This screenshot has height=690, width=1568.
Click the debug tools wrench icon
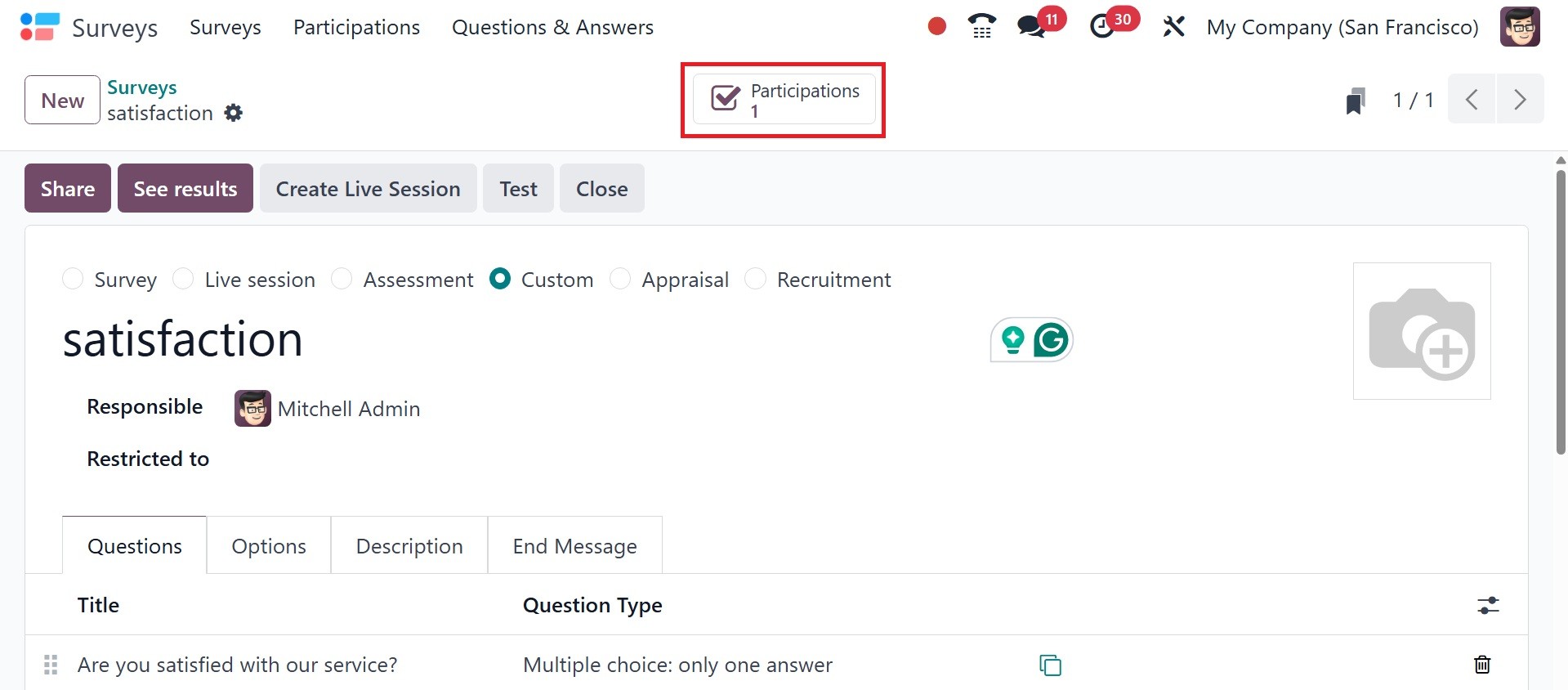pos(1173,27)
